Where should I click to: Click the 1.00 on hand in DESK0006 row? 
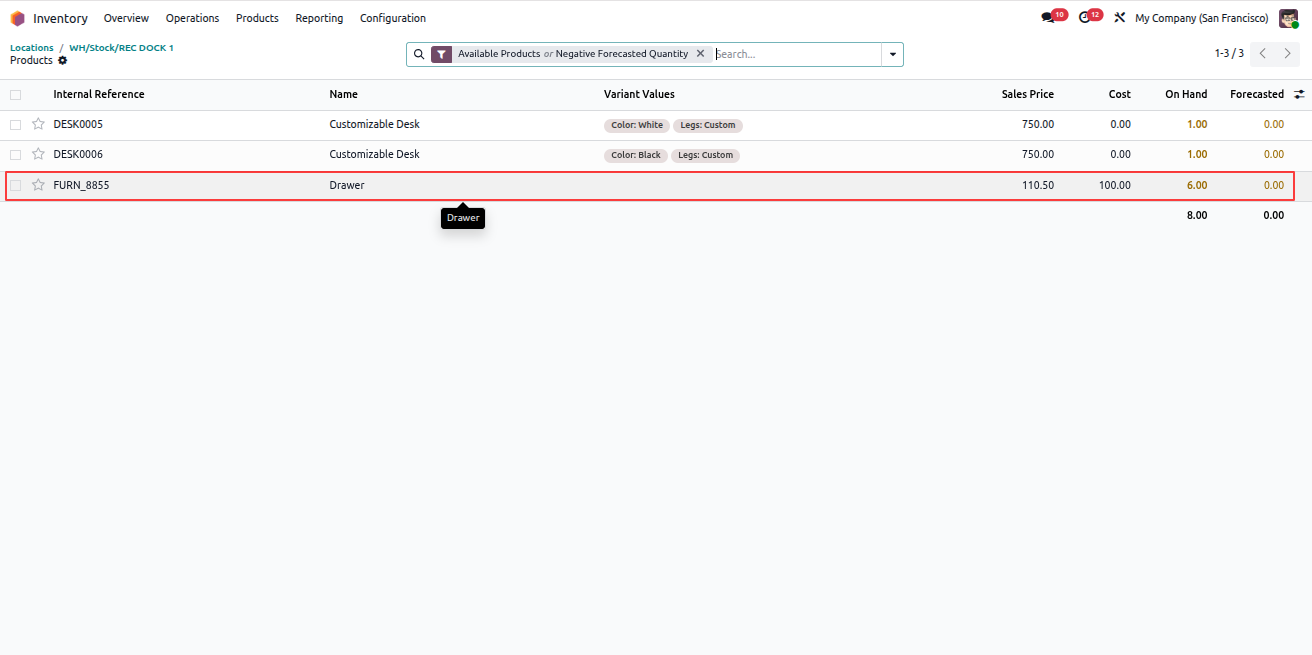pos(1197,154)
